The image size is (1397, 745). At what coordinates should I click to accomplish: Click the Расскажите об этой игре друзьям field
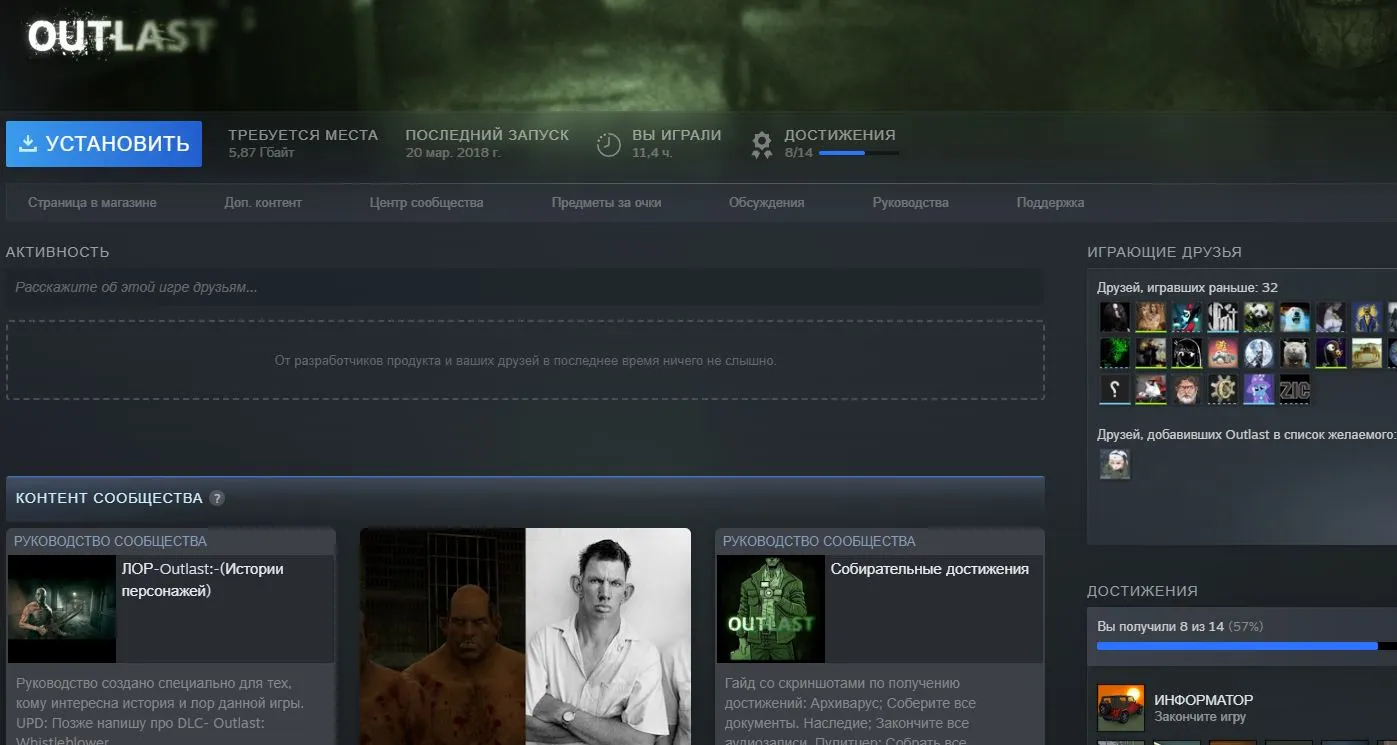pos(525,287)
